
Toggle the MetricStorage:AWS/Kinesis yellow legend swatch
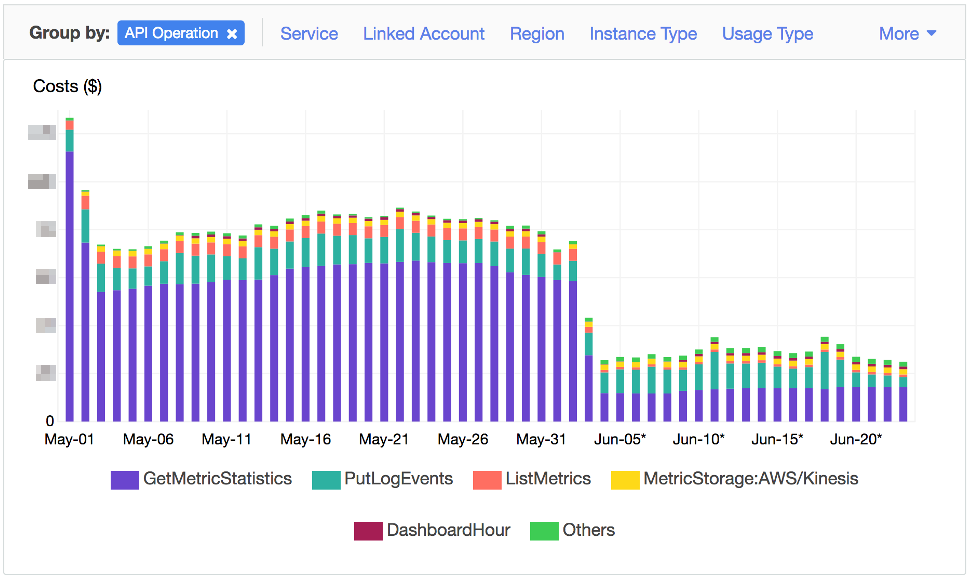click(x=625, y=480)
